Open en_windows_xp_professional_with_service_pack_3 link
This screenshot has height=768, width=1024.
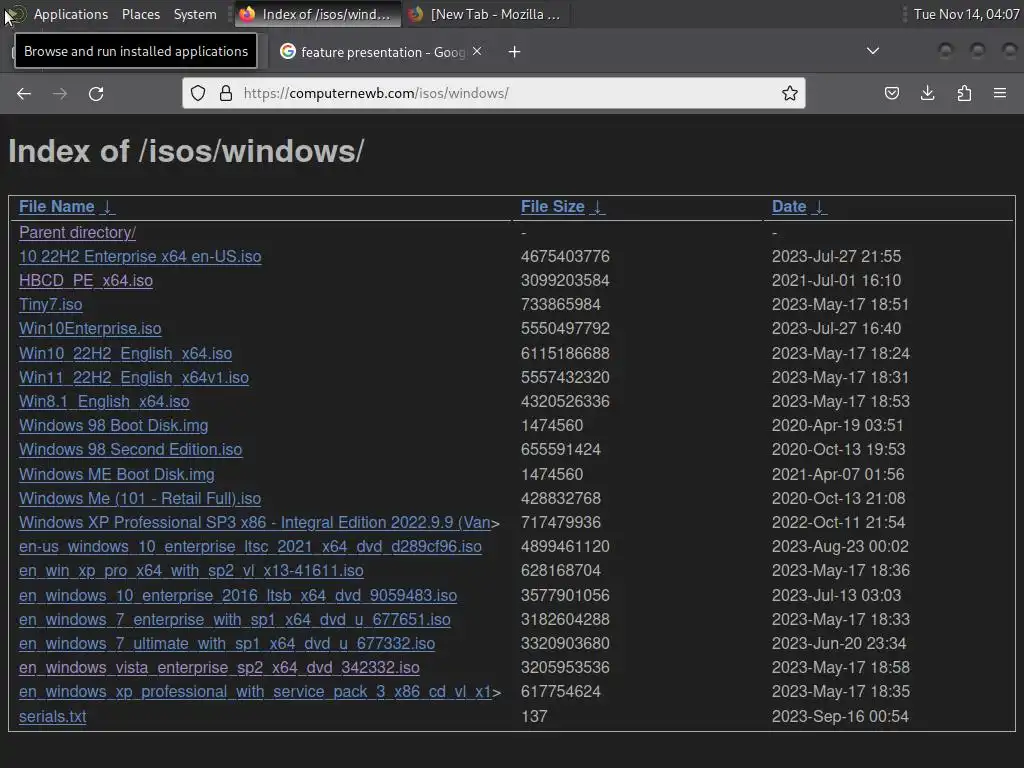click(x=255, y=692)
